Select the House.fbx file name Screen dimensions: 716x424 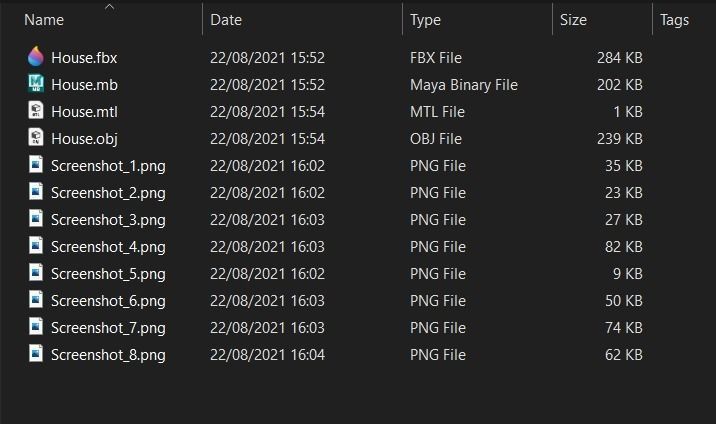pos(84,58)
